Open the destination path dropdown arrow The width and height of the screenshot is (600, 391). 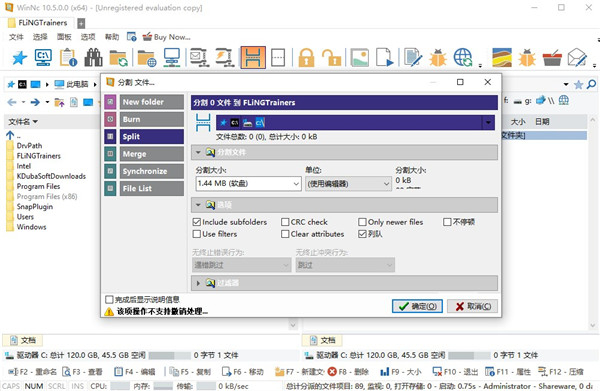(x=488, y=123)
